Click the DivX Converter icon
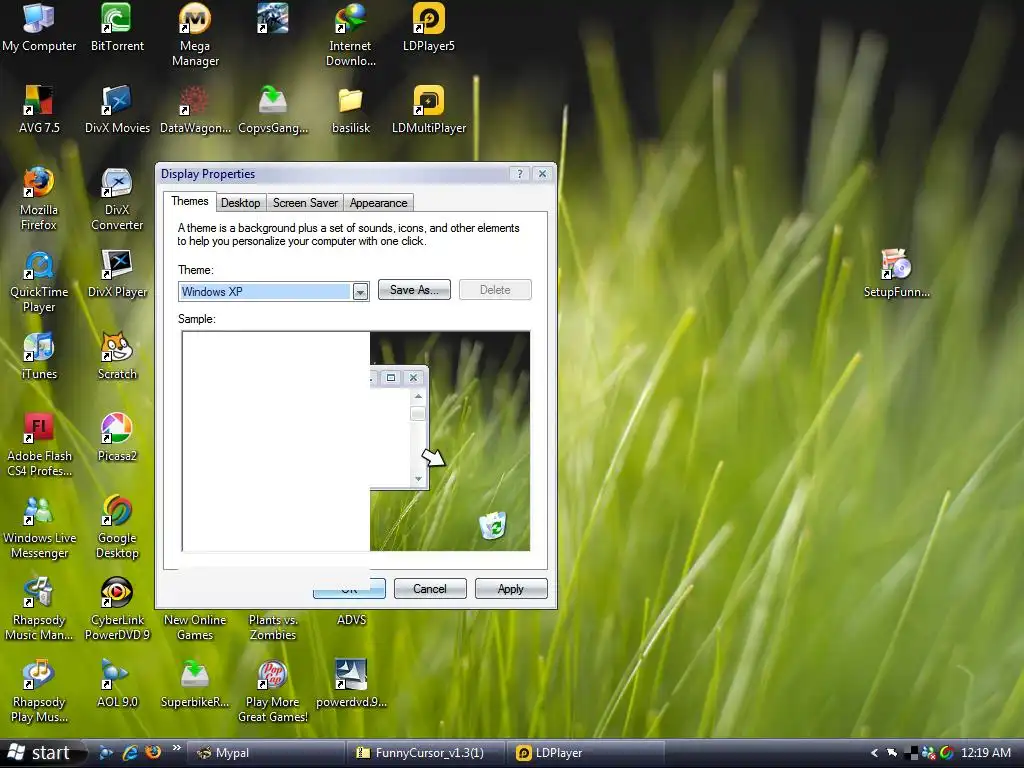Image resolution: width=1024 pixels, height=768 pixels. (x=117, y=199)
